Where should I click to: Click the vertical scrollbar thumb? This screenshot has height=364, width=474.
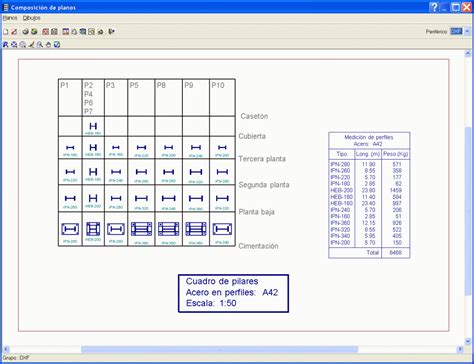click(x=468, y=211)
